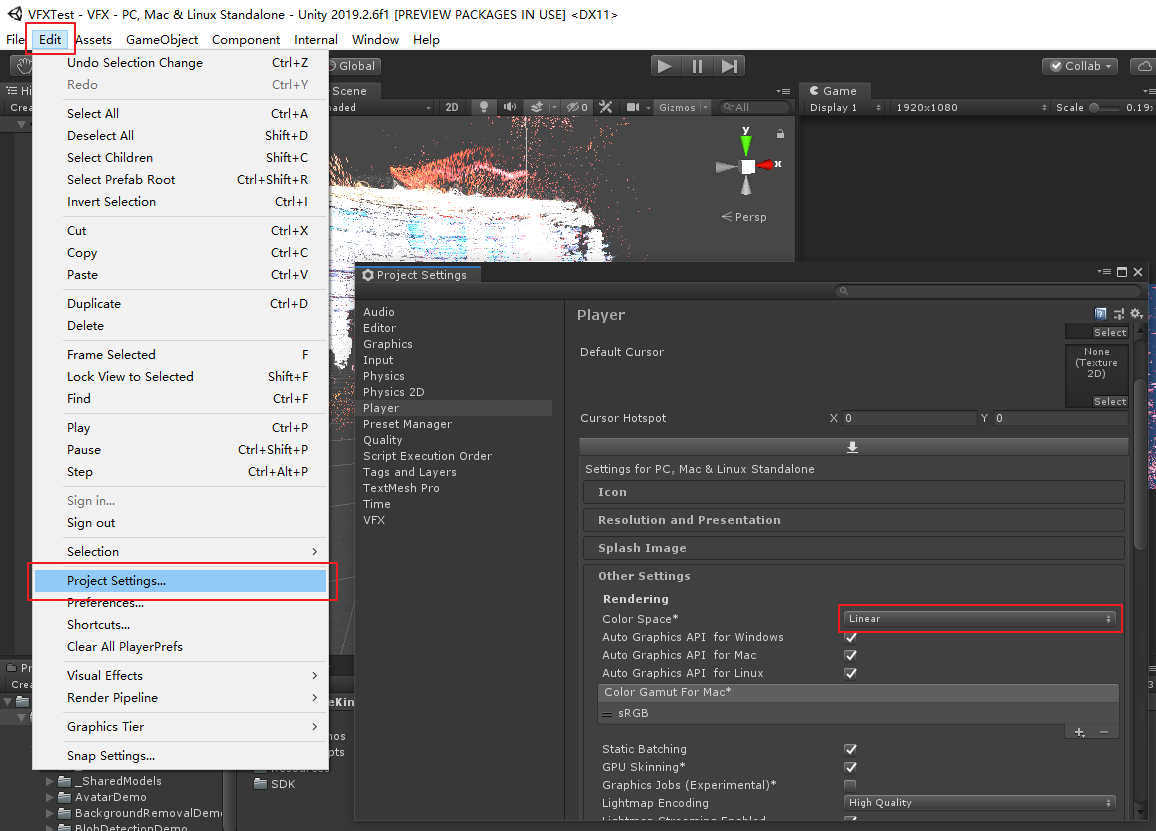The image size is (1156, 831).
Task: Expand the Splash Image section
Action: point(853,548)
